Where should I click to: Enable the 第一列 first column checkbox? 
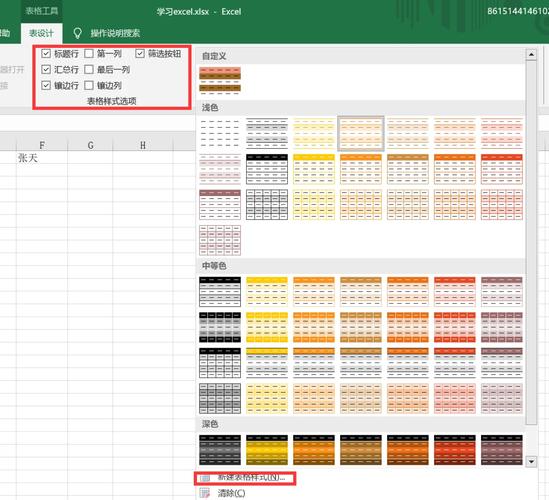[89, 54]
